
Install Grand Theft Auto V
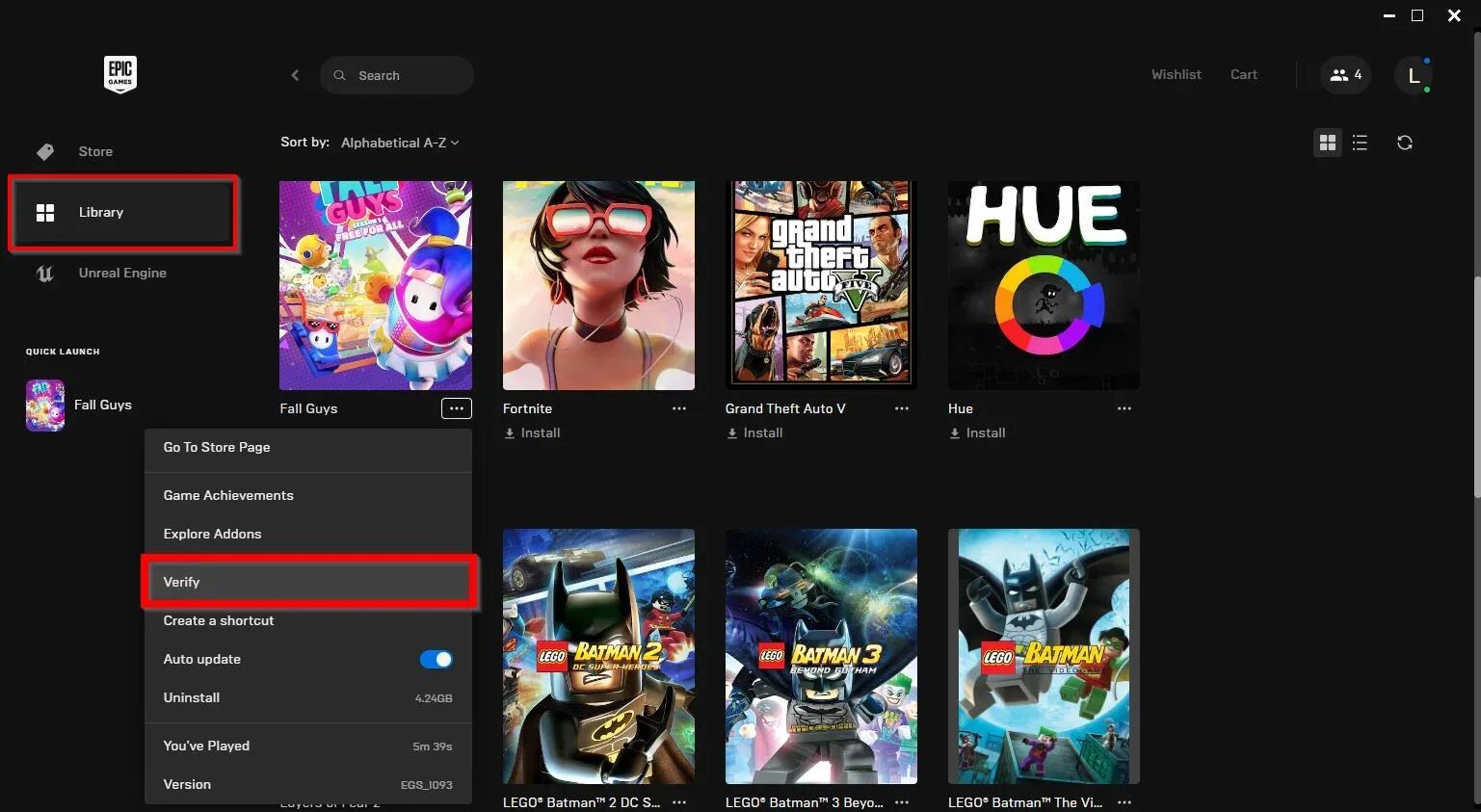[754, 433]
